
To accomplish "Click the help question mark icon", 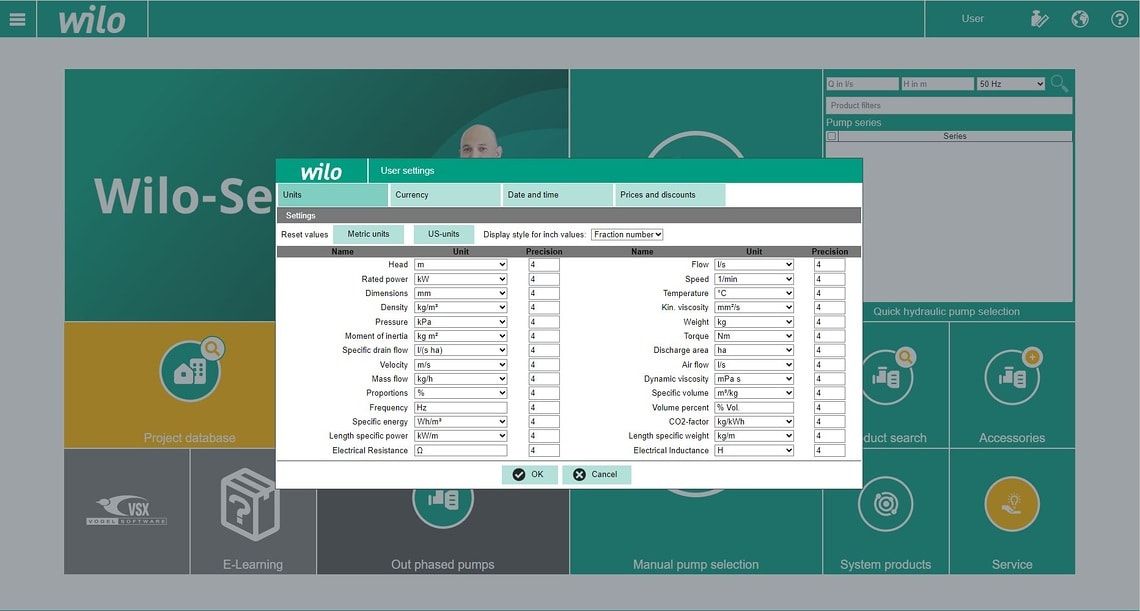I will tap(1119, 19).
